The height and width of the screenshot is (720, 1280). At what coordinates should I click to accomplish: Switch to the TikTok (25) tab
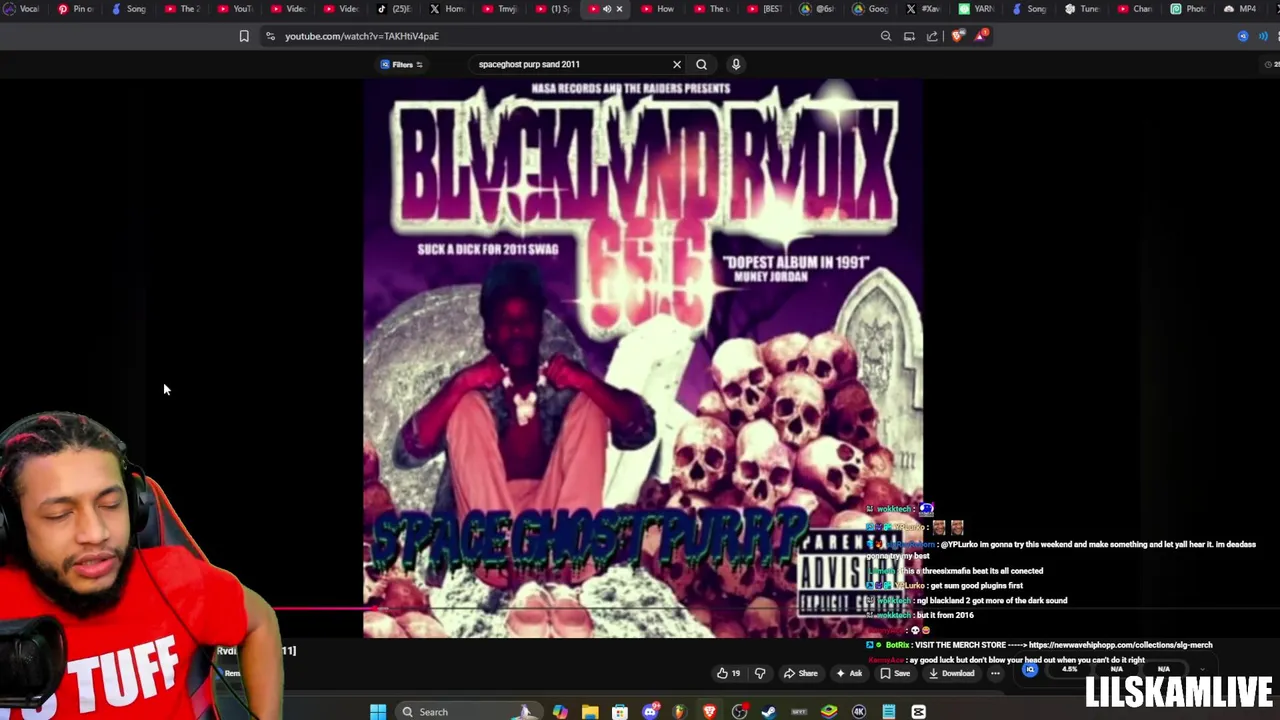tap(394, 9)
